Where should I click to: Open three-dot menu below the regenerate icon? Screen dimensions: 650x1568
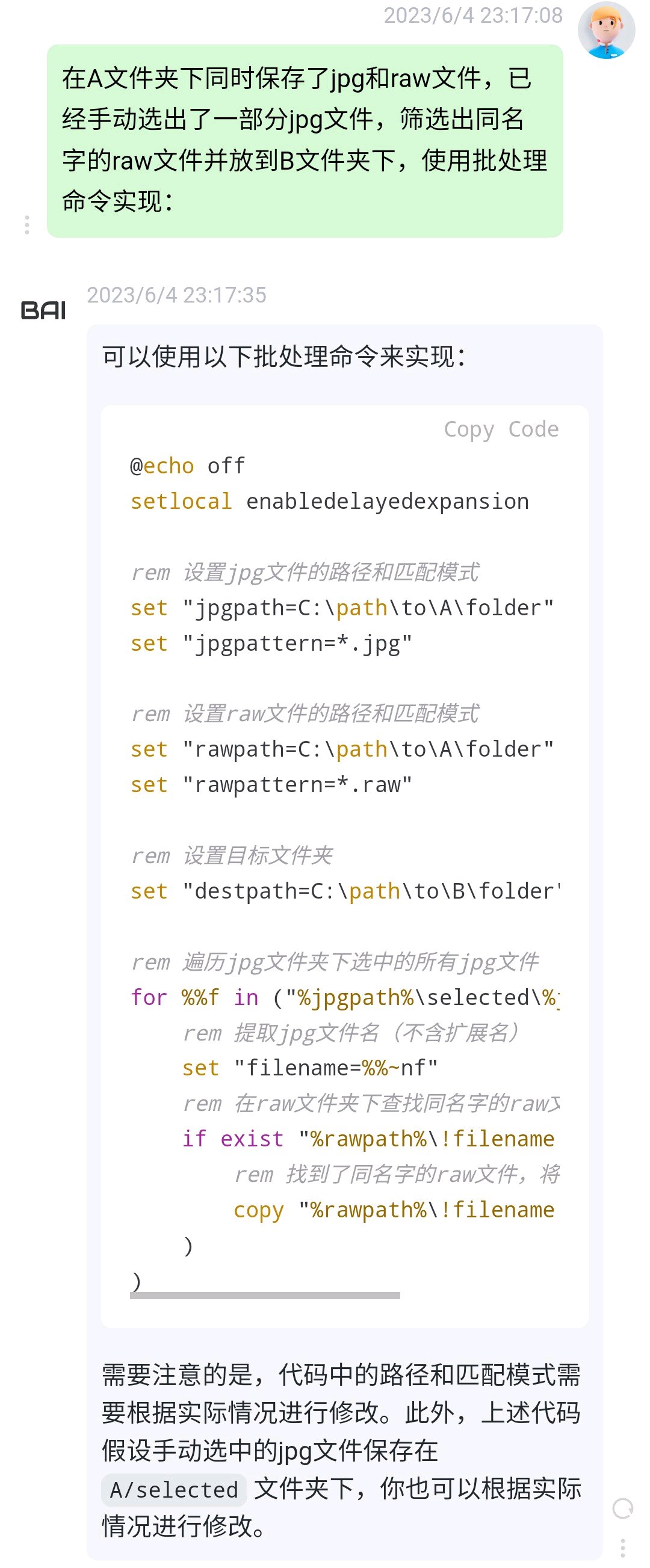point(622,1547)
